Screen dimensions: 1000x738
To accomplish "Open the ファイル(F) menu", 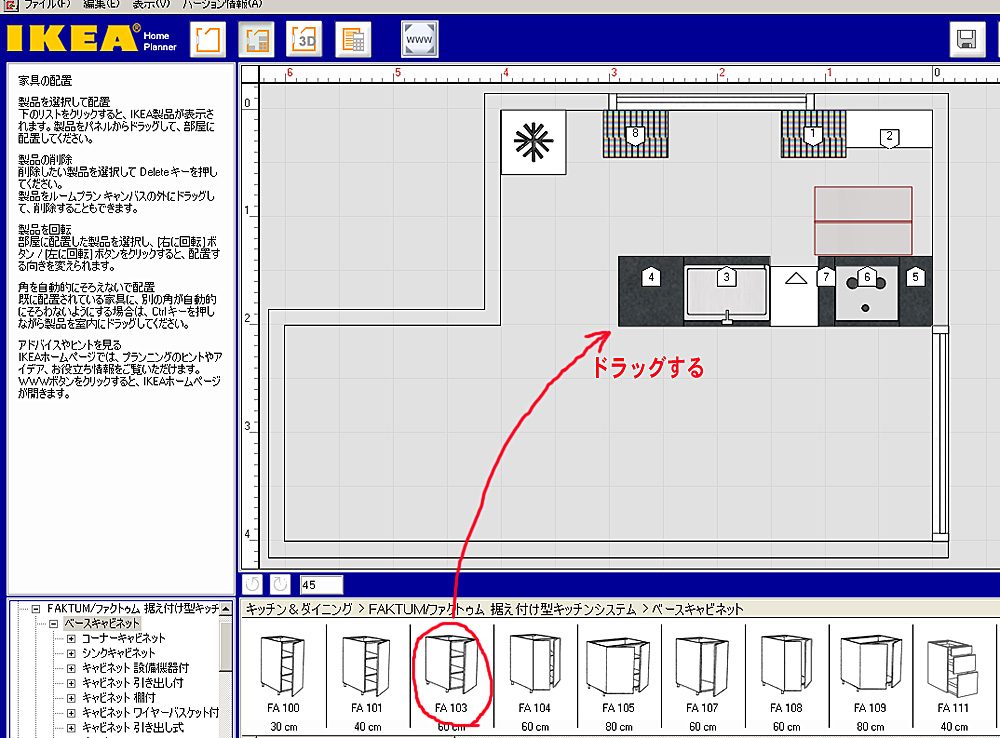I will (48, 5).
